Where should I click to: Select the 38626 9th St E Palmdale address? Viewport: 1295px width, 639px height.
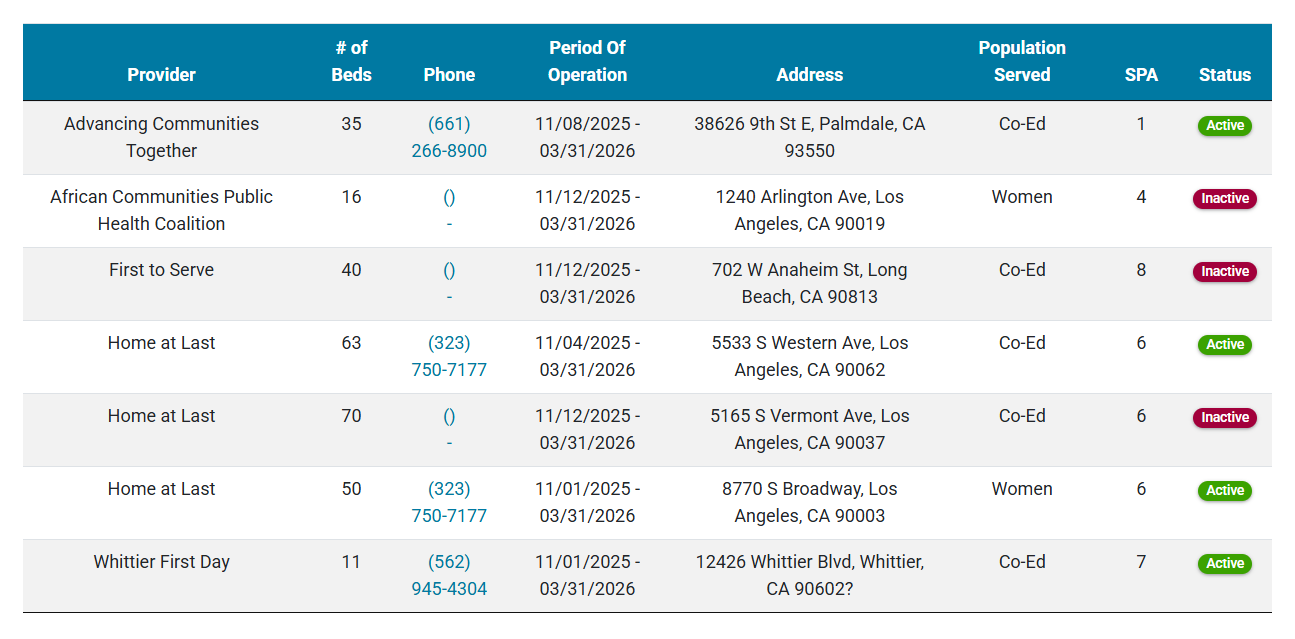(x=809, y=138)
